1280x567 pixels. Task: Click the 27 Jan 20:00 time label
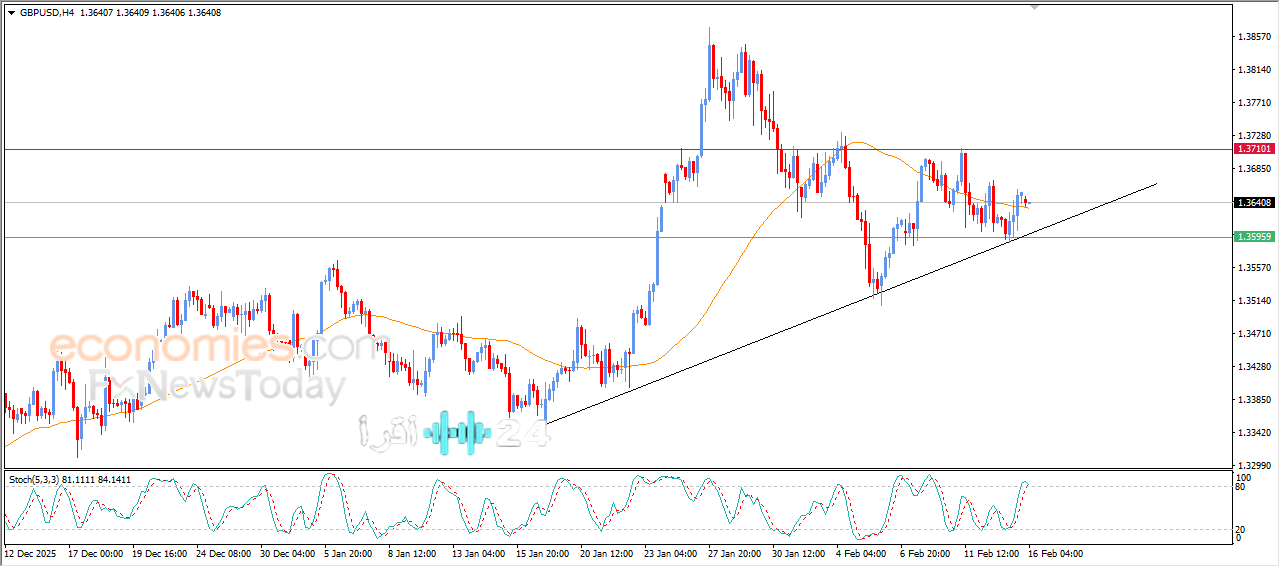click(732, 553)
